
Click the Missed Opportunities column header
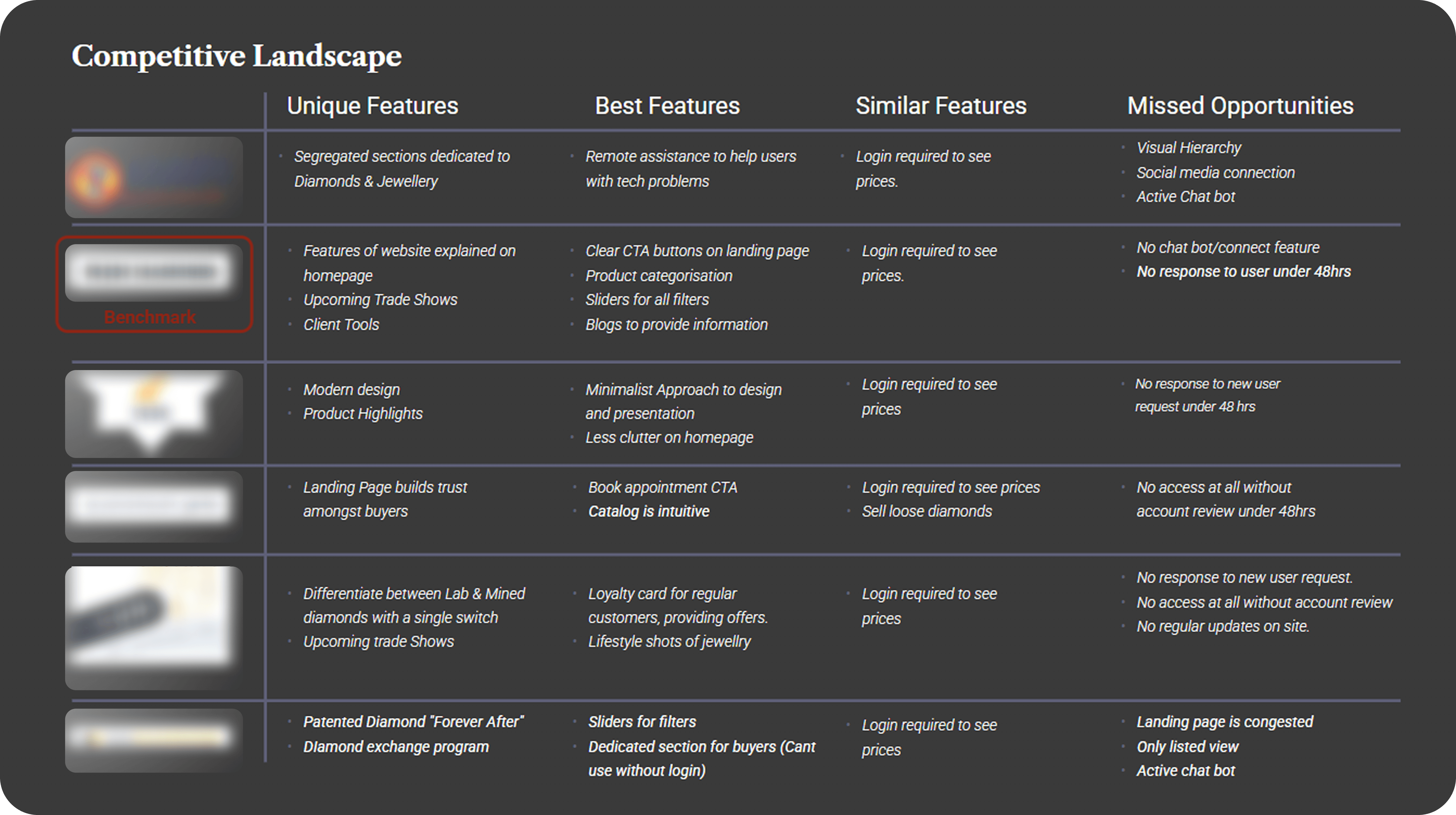point(1240,106)
